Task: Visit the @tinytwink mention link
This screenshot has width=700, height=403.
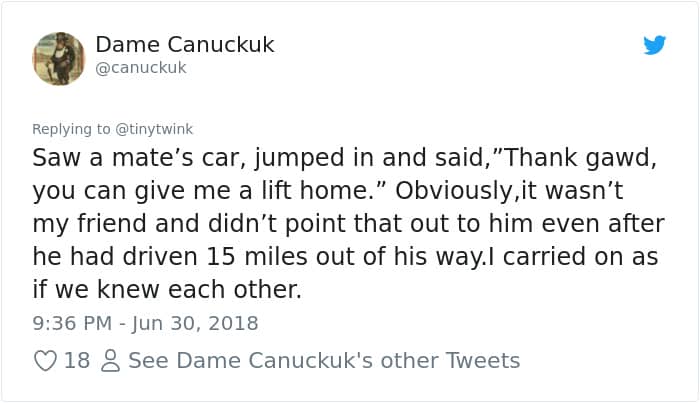Action: point(153,129)
